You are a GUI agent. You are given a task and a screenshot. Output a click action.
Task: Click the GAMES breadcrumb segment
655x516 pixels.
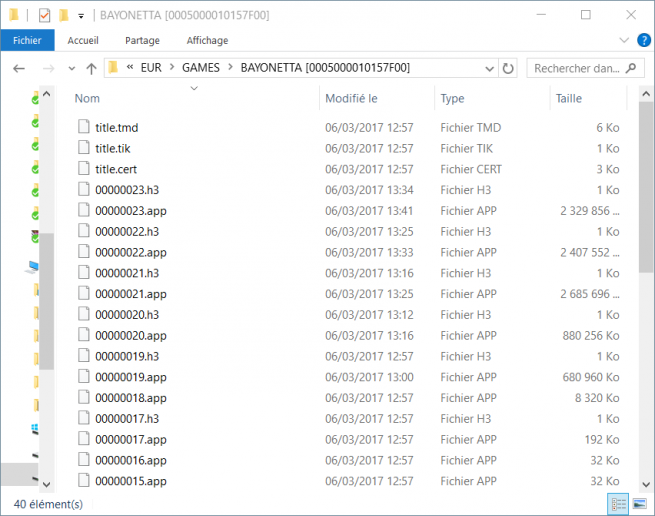(201, 68)
